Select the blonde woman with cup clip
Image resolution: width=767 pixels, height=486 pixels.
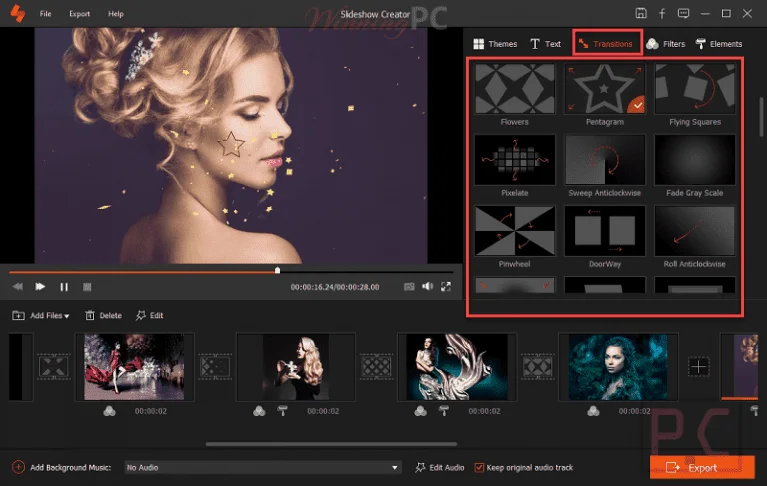pos(296,367)
